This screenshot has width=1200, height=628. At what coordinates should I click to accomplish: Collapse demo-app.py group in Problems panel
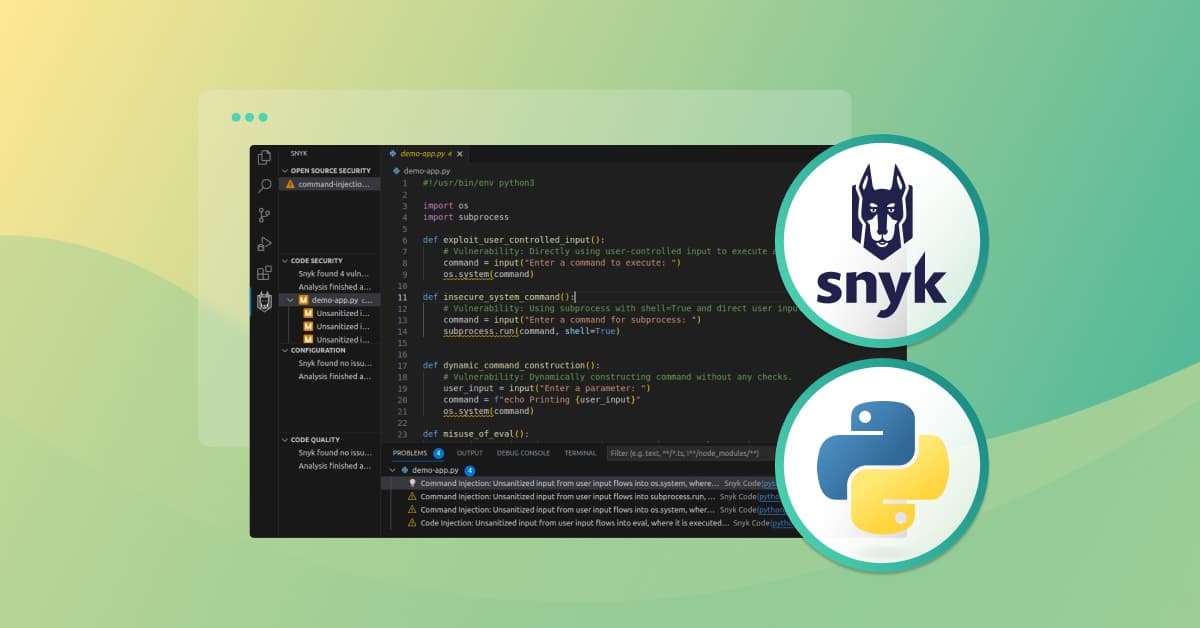tap(392, 469)
